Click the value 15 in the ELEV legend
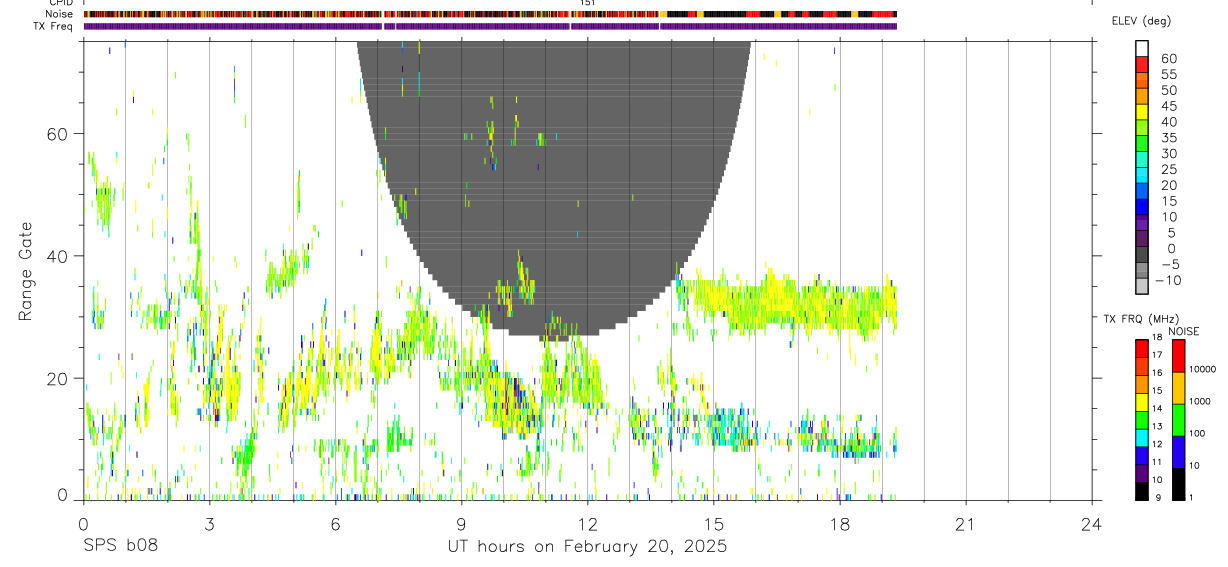Screen dimensions: 1228x567 pyautogui.click(x=1168, y=201)
